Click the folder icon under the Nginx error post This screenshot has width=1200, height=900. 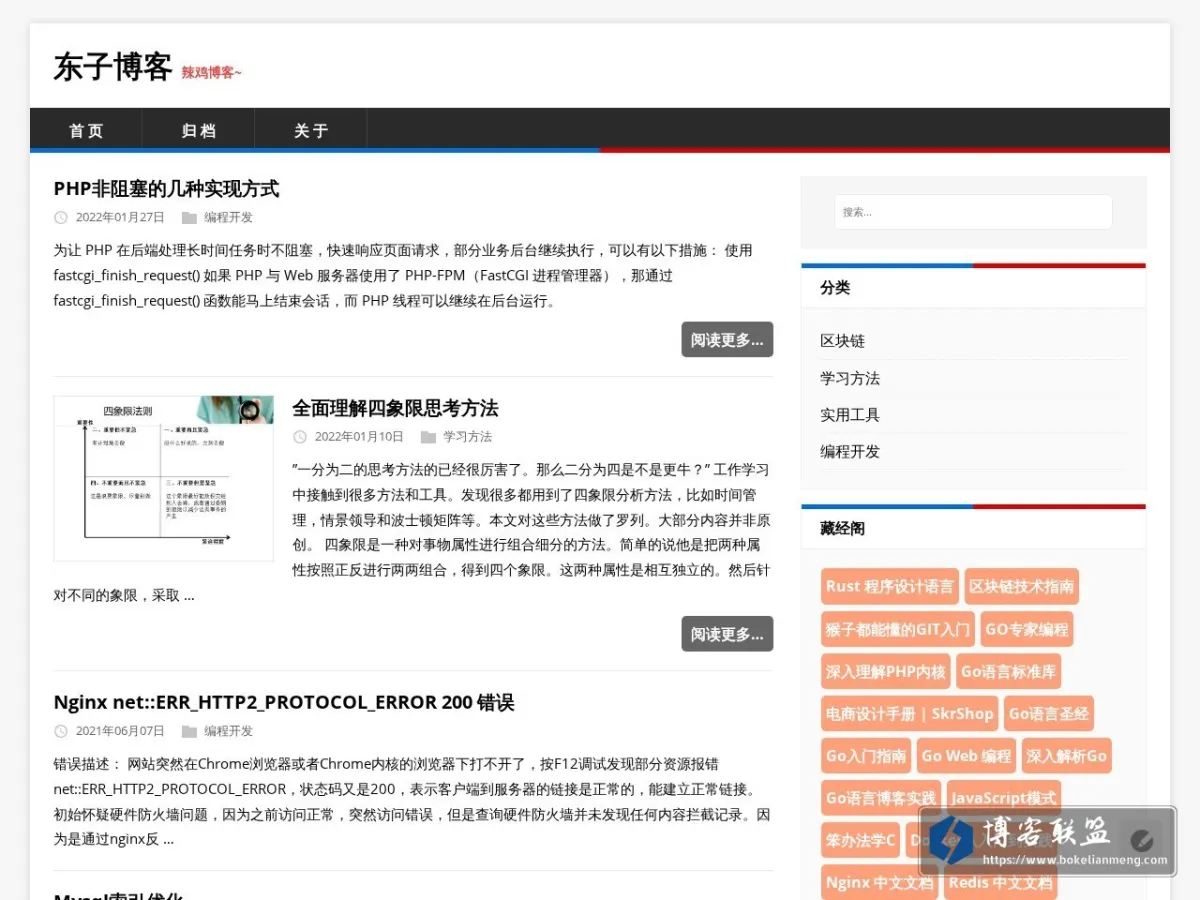point(189,731)
